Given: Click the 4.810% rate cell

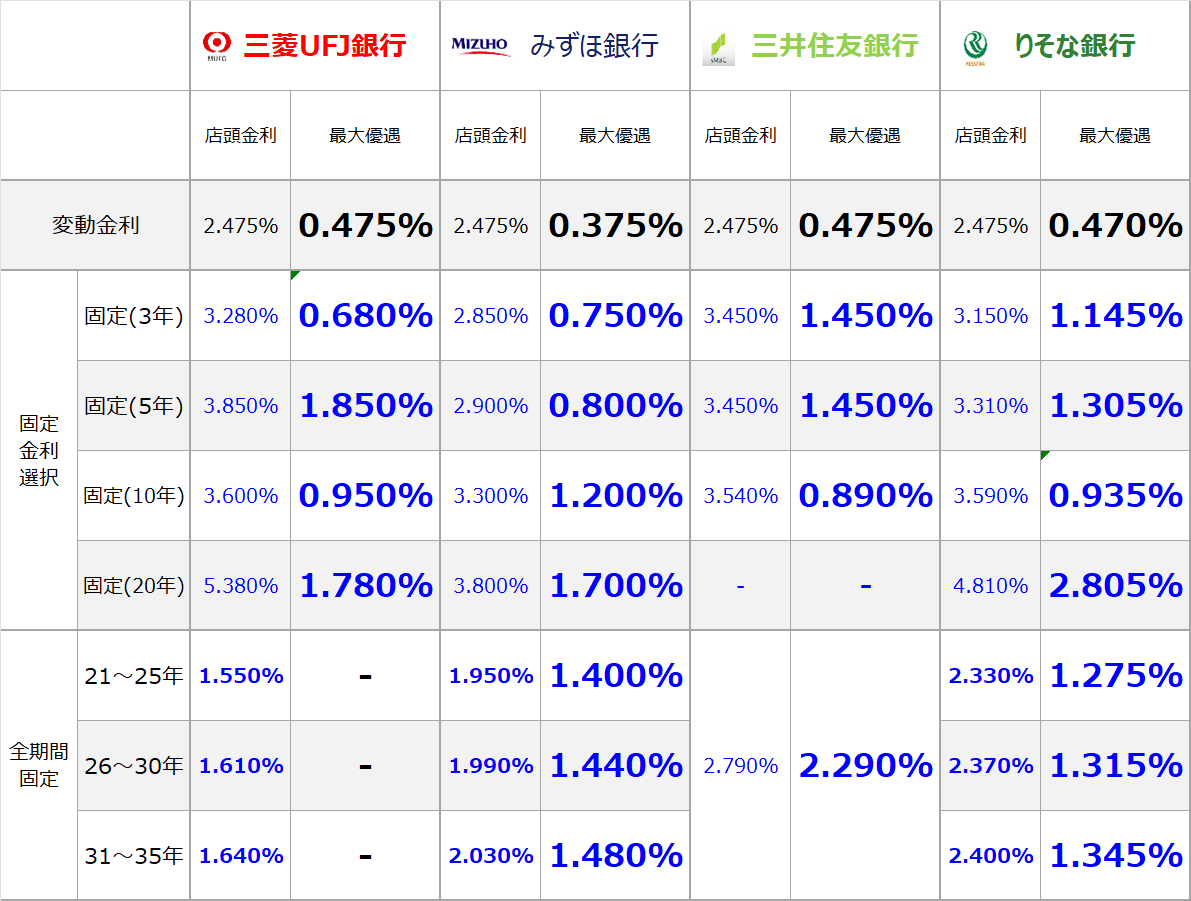Looking at the screenshot, I should pos(990,585).
